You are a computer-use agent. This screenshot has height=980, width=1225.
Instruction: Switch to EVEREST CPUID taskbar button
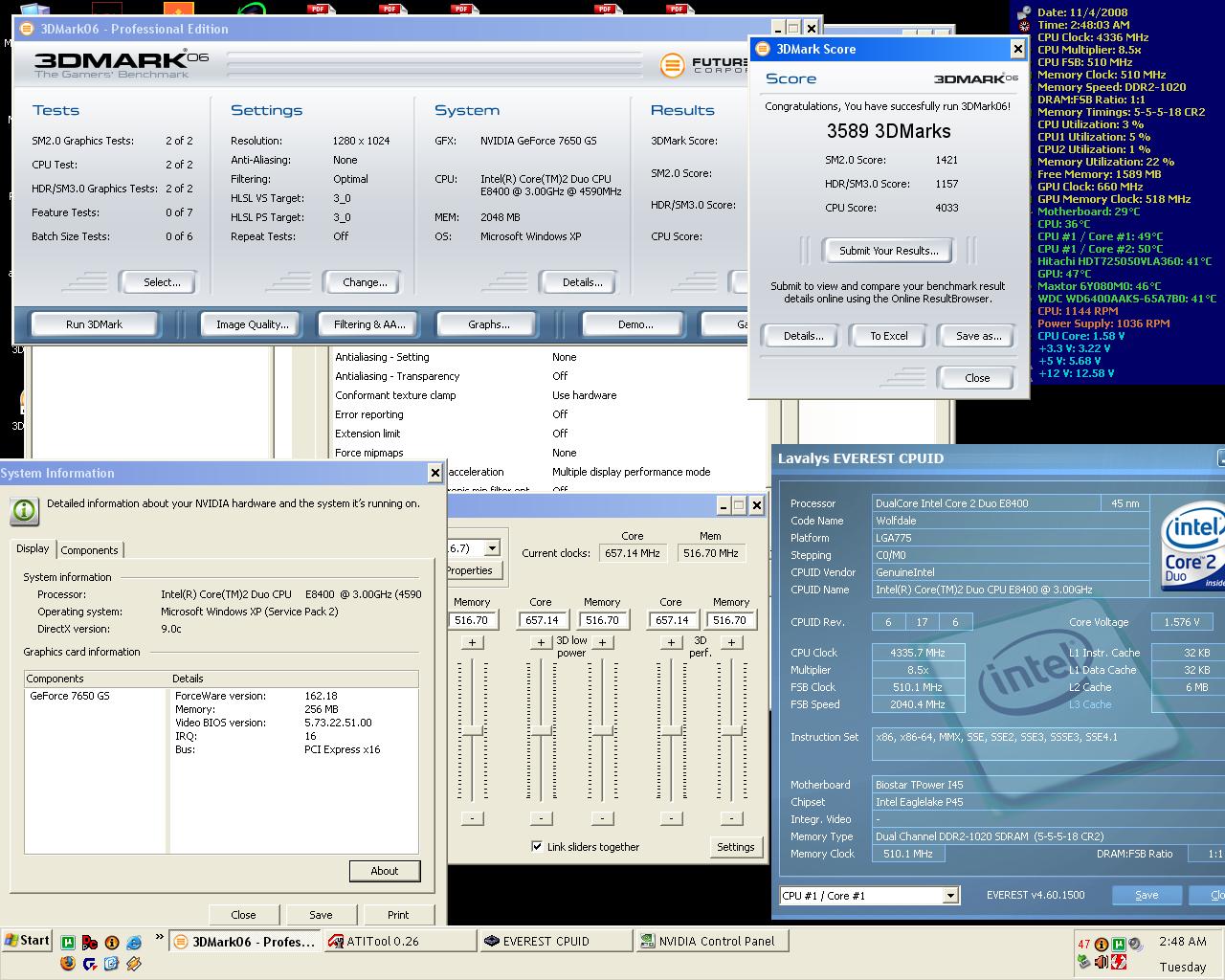tap(557, 942)
